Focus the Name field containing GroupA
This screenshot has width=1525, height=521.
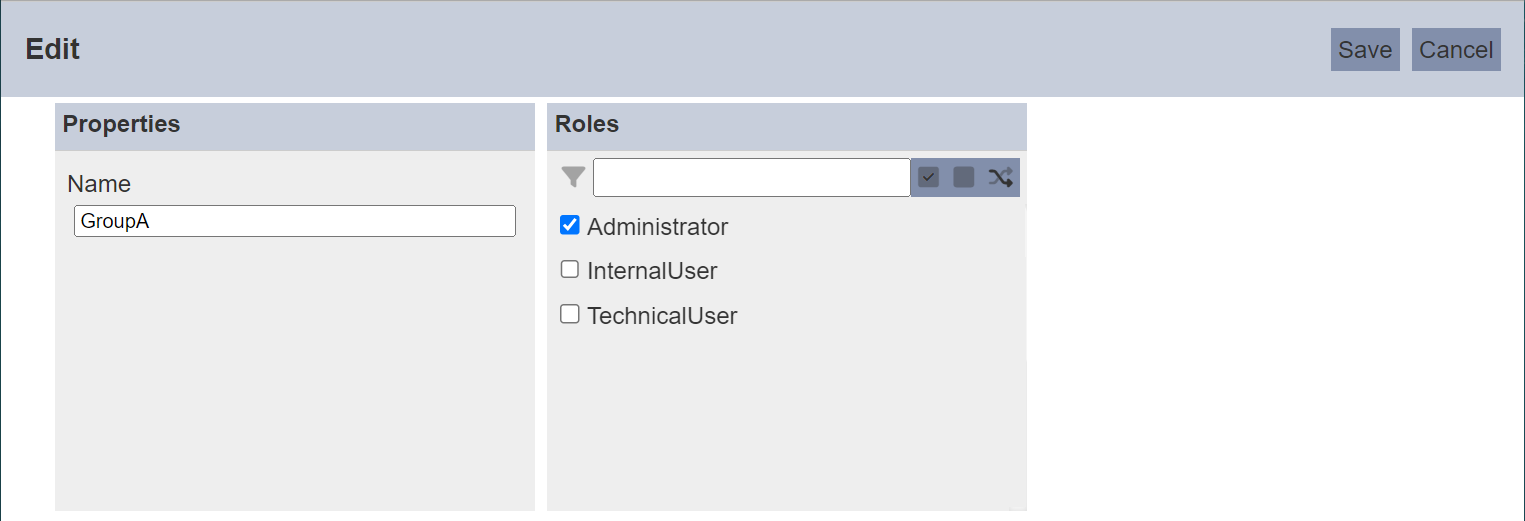point(295,221)
